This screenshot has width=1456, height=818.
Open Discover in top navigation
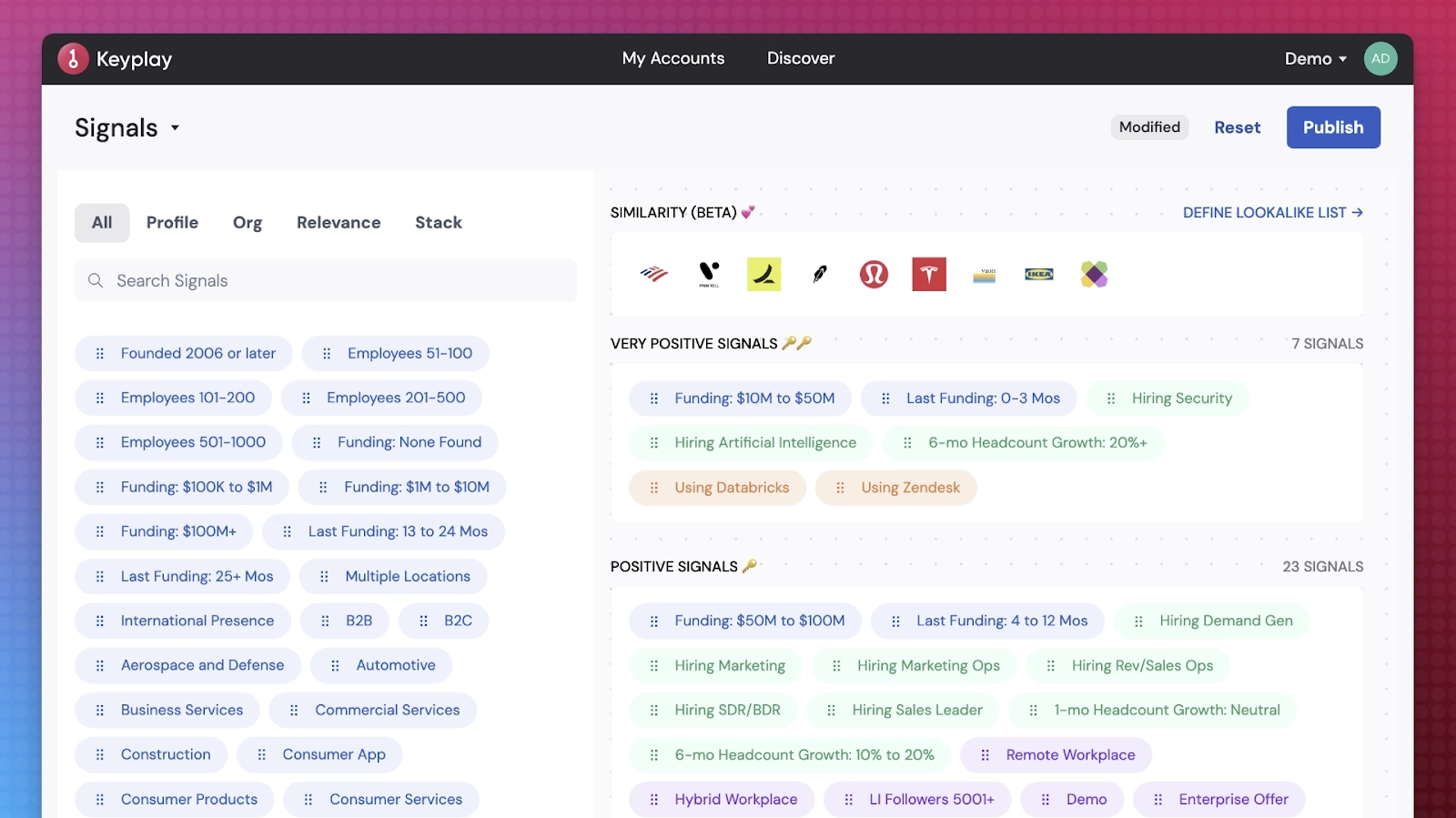click(x=801, y=58)
